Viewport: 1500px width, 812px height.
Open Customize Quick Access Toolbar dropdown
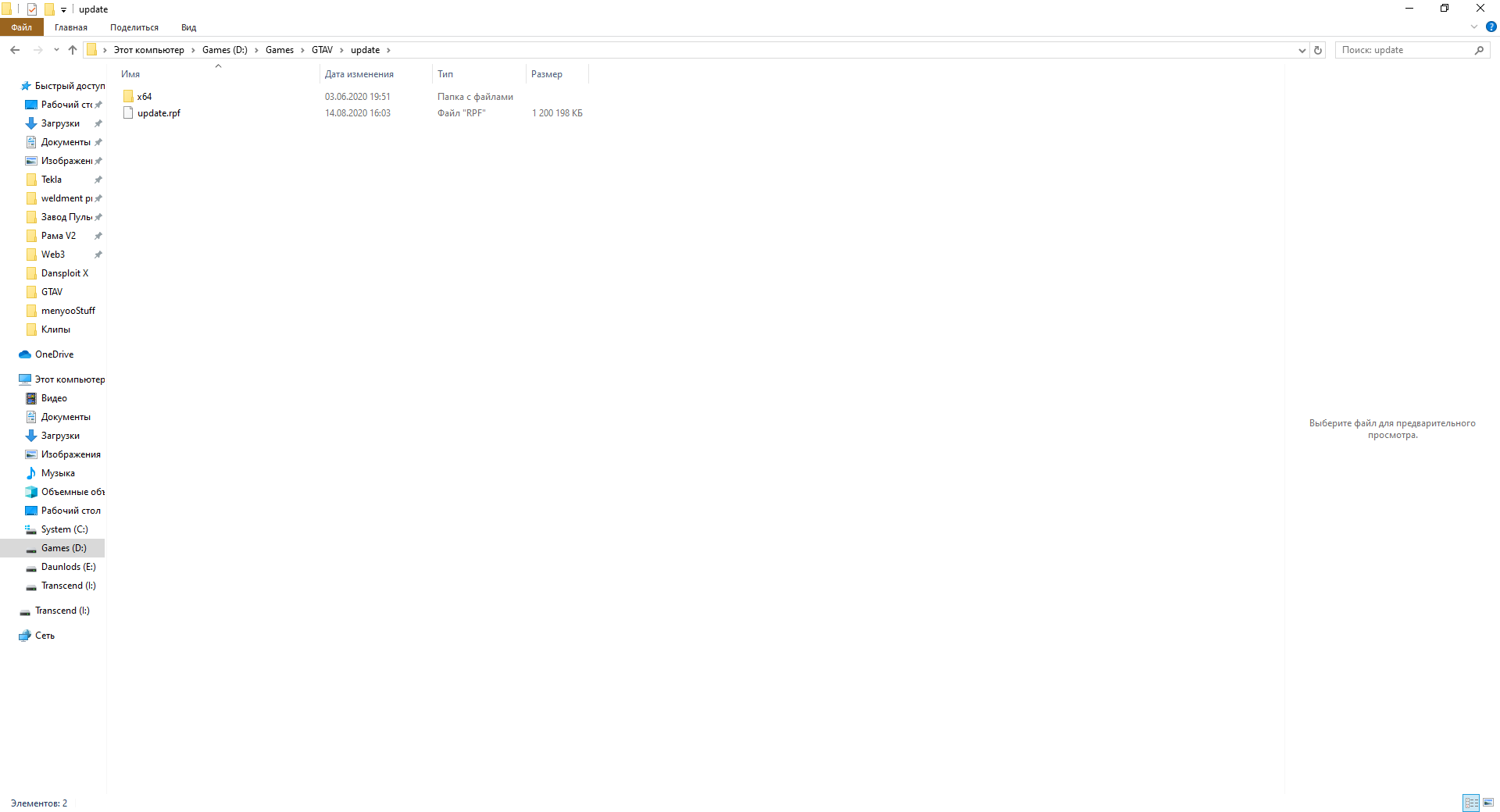click(x=64, y=9)
